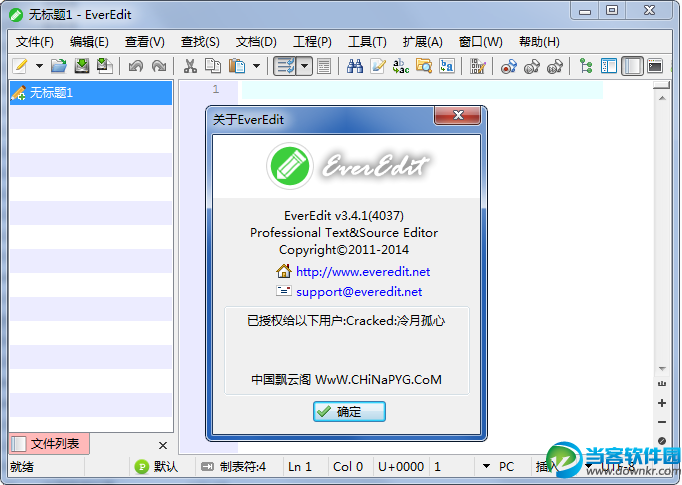682x485 pixels.
Task: Click the EverEdit pencil logo in dialog
Action: 290,166
